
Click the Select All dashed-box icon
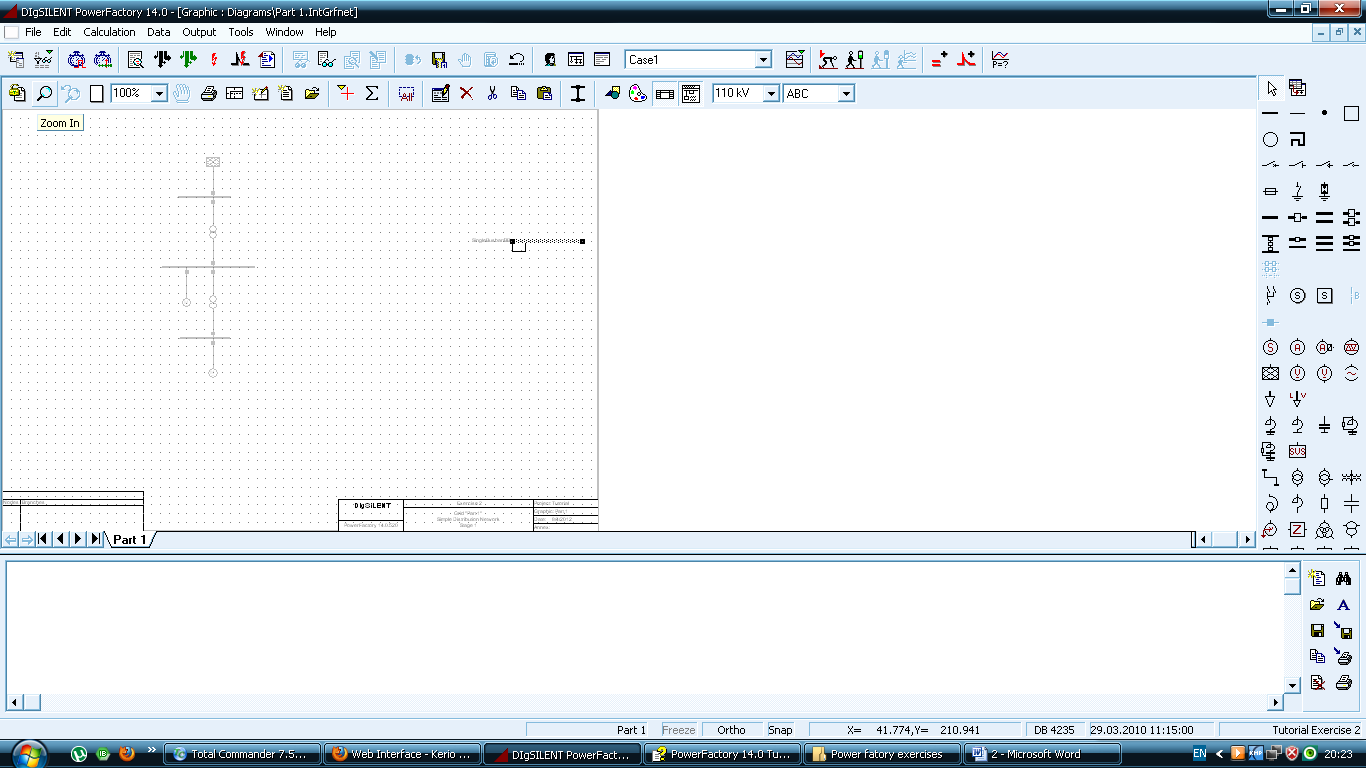click(406, 93)
